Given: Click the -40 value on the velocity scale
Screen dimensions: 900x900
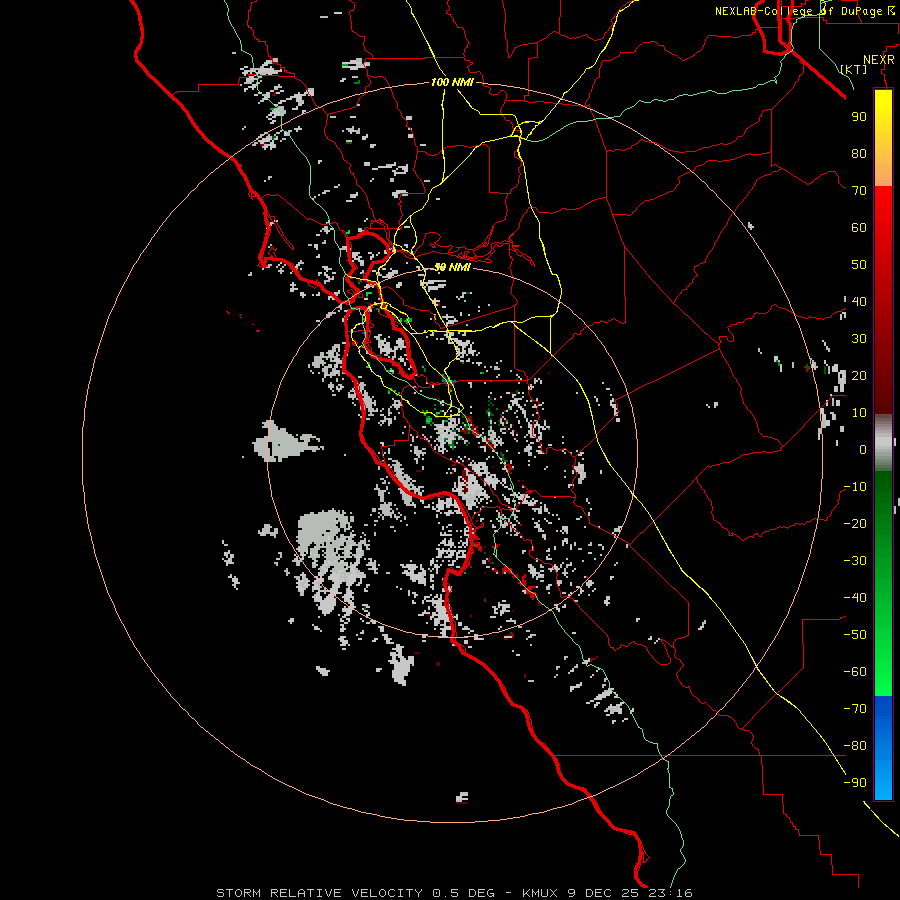Looking at the screenshot, I should coord(855,598).
